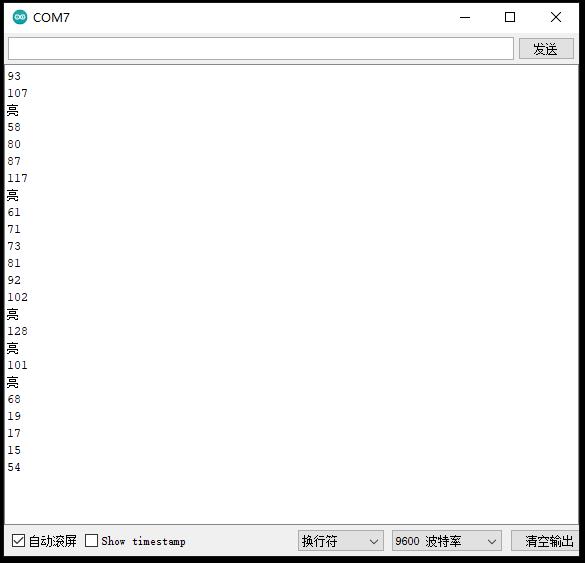Click the last output value 54
This screenshot has height=563, width=585.
[x=14, y=467]
